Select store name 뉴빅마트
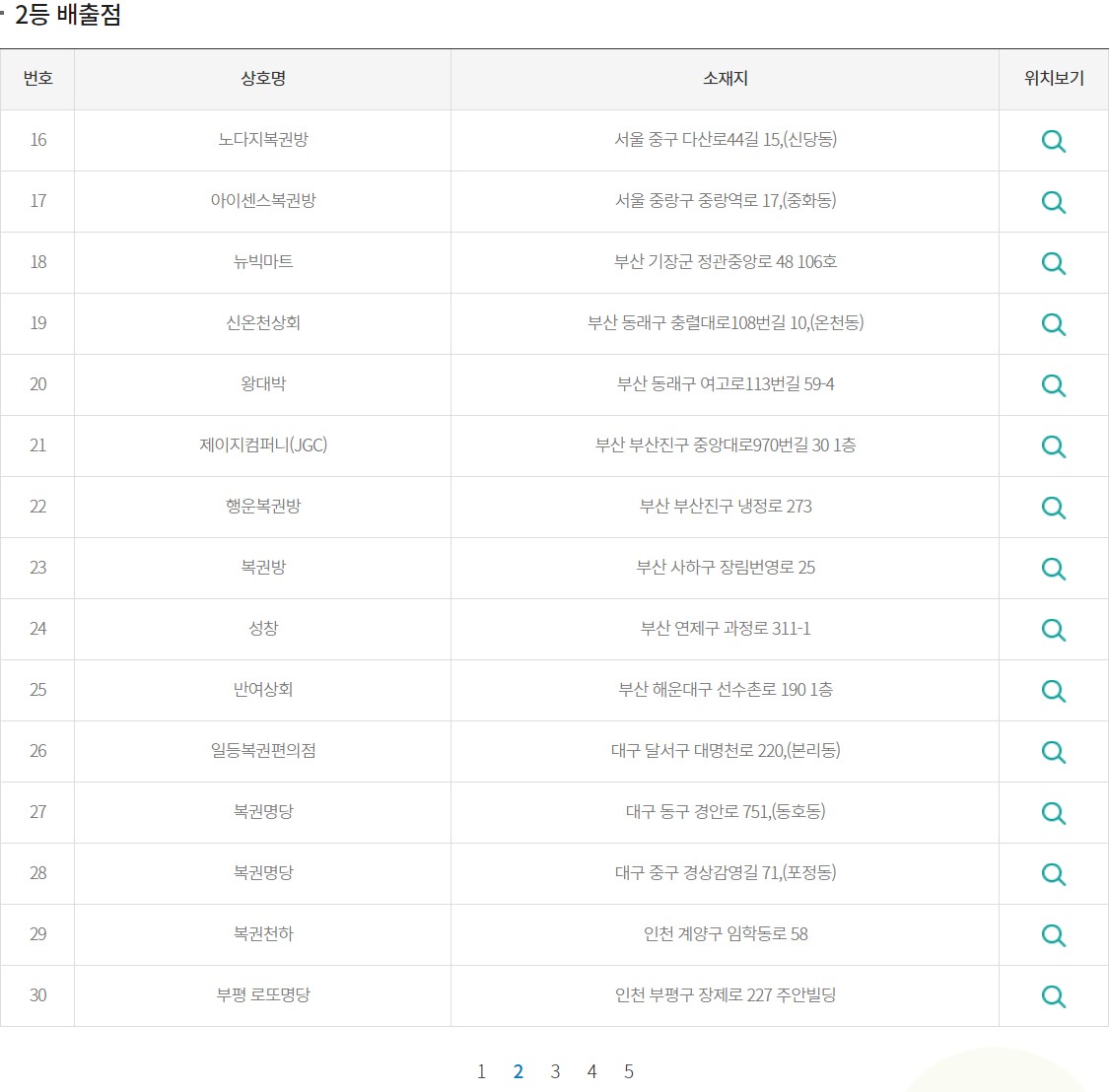Viewport: 1109px width, 1092px height. [263, 262]
